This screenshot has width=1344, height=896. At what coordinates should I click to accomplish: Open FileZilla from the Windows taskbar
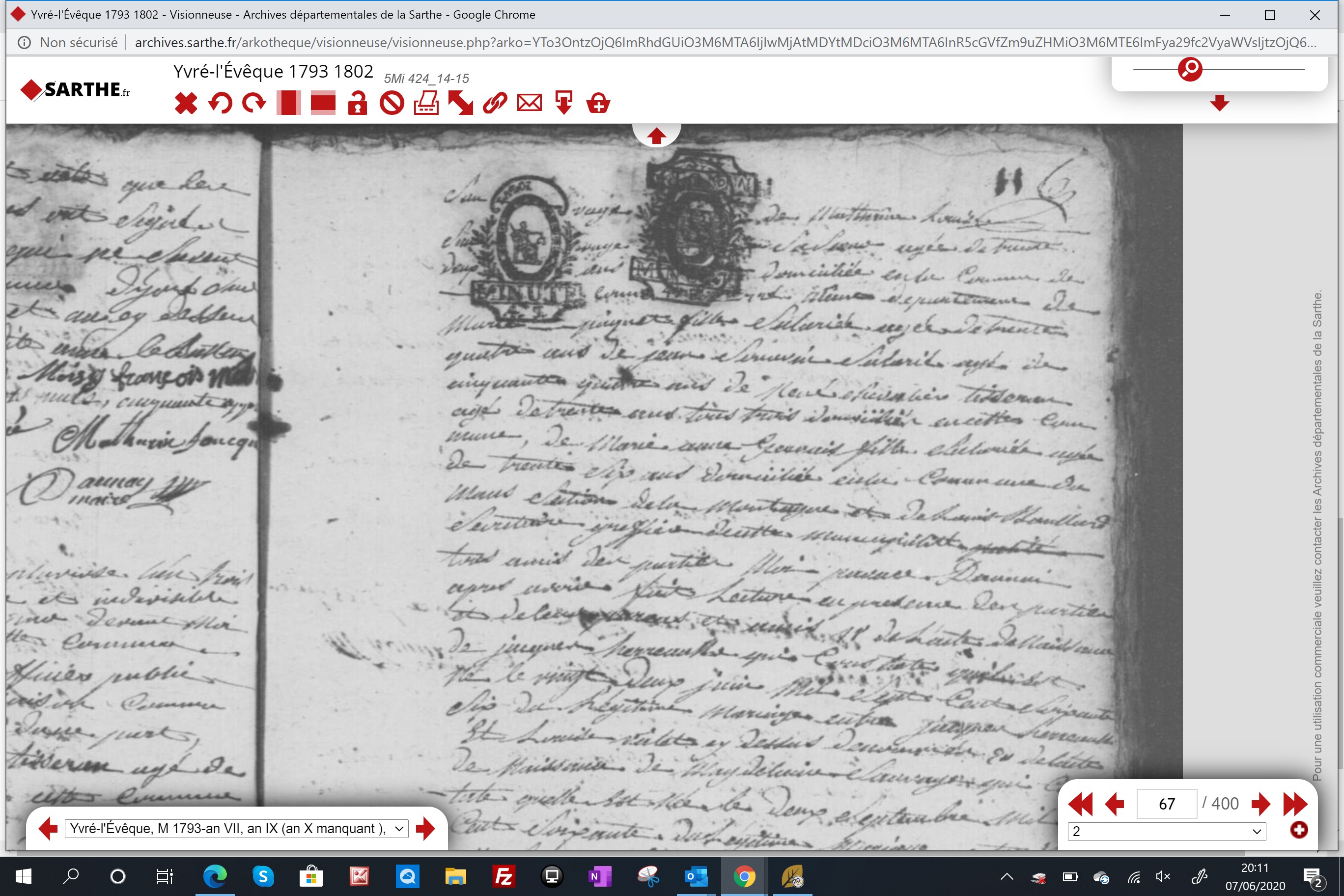(x=504, y=876)
